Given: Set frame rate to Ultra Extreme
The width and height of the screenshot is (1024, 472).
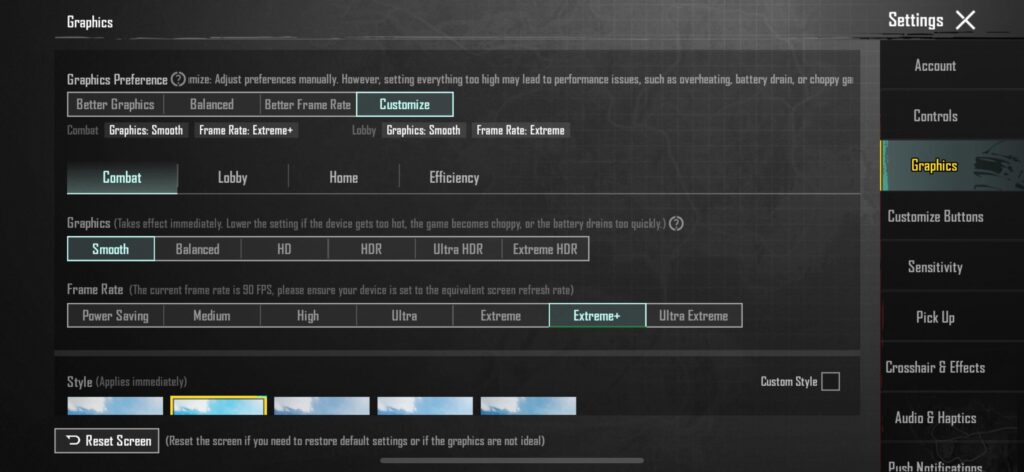Looking at the screenshot, I should point(694,315).
